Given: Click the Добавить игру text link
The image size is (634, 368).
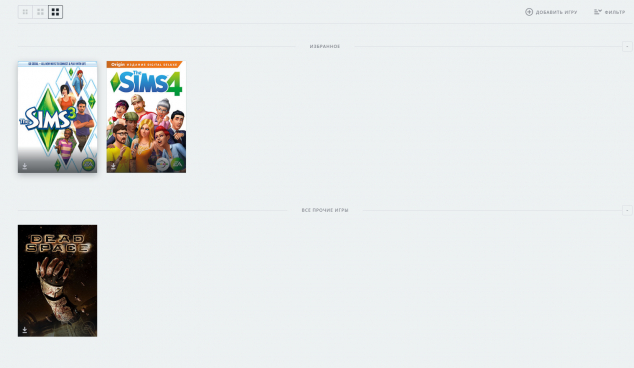Looking at the screenshot, I should [x=556, y=12].
